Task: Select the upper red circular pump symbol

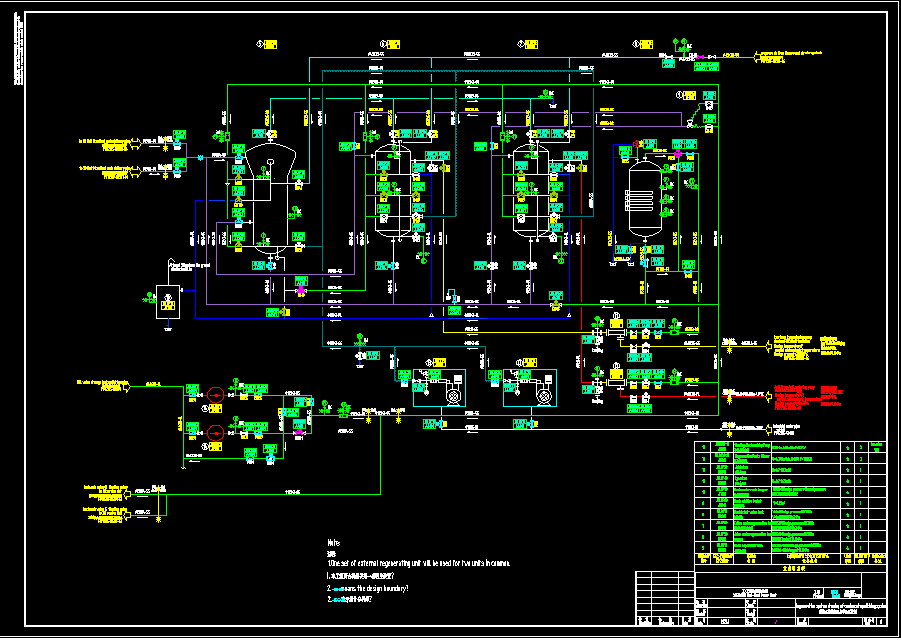Action: [x=215, y=395]
